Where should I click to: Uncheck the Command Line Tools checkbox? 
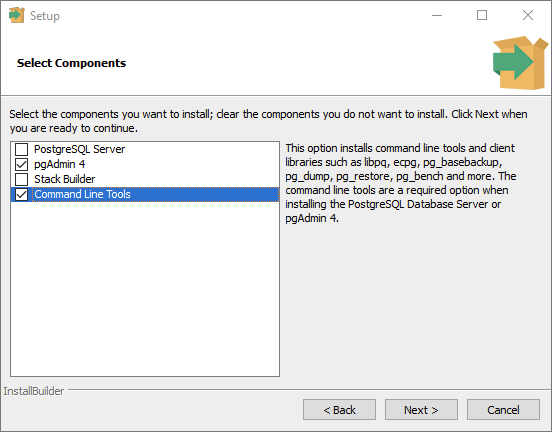[21, 194]
